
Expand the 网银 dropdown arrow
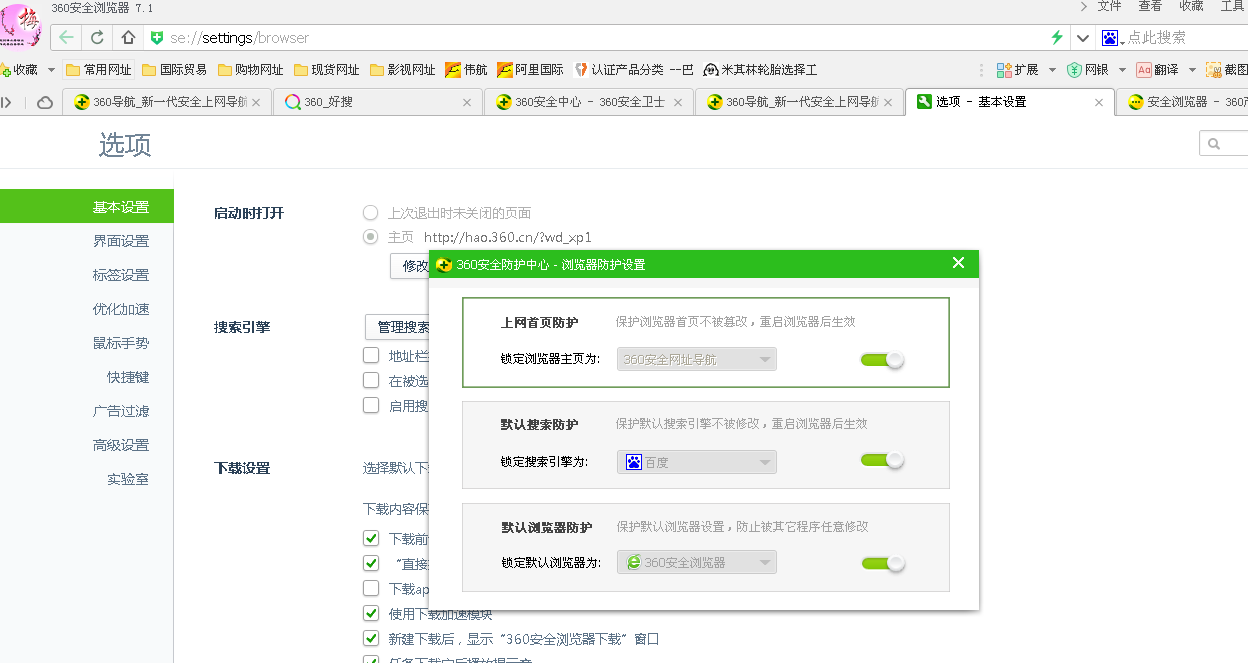coord(1122,70)
